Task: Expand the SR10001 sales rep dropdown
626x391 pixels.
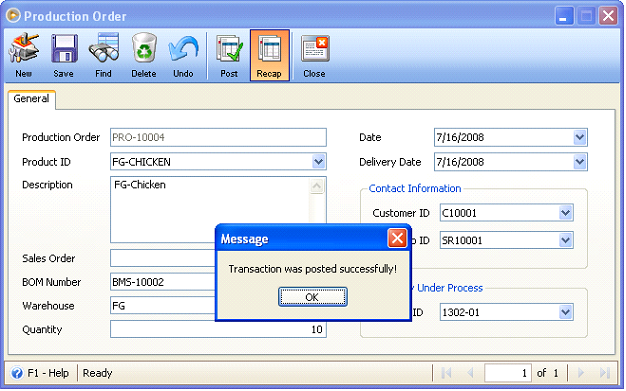Action: point(565,240)
